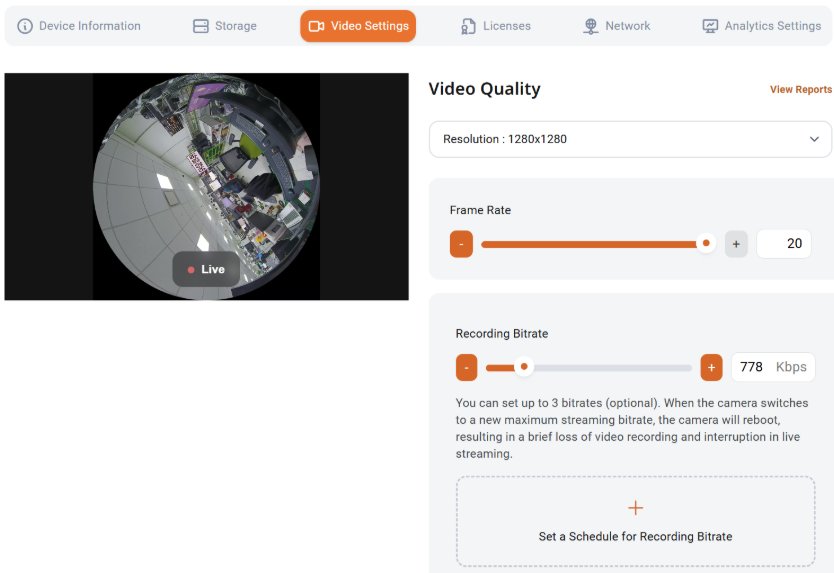Open the View Reports link
Screen dimensions: 834x573
pyautogui.click(x=800, y=90)
